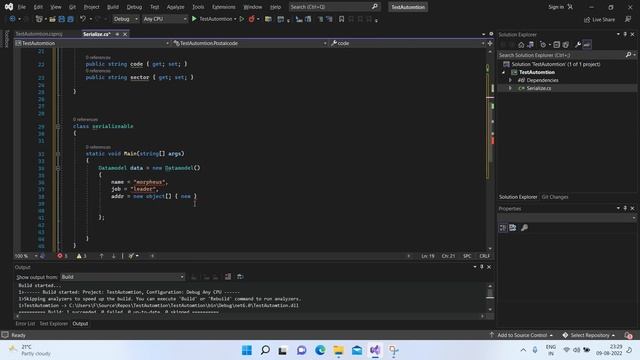Click the Output panel vertical scrollbar
The height and width of the screenshot is (360, 640).
[x=490, y=298]
